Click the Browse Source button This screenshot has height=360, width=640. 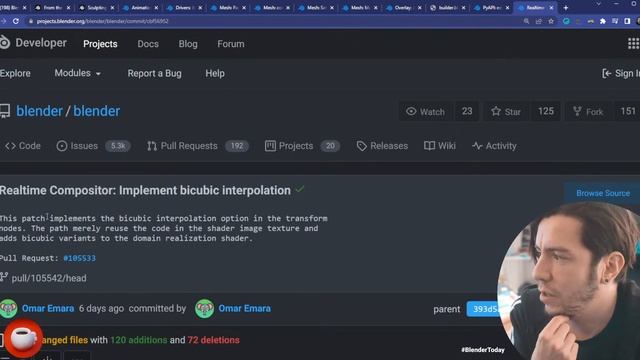[602, 193]
